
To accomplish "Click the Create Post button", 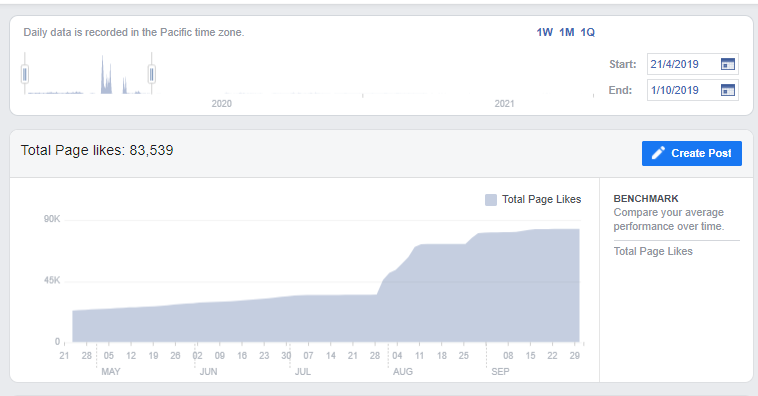I will coord(692,153).
